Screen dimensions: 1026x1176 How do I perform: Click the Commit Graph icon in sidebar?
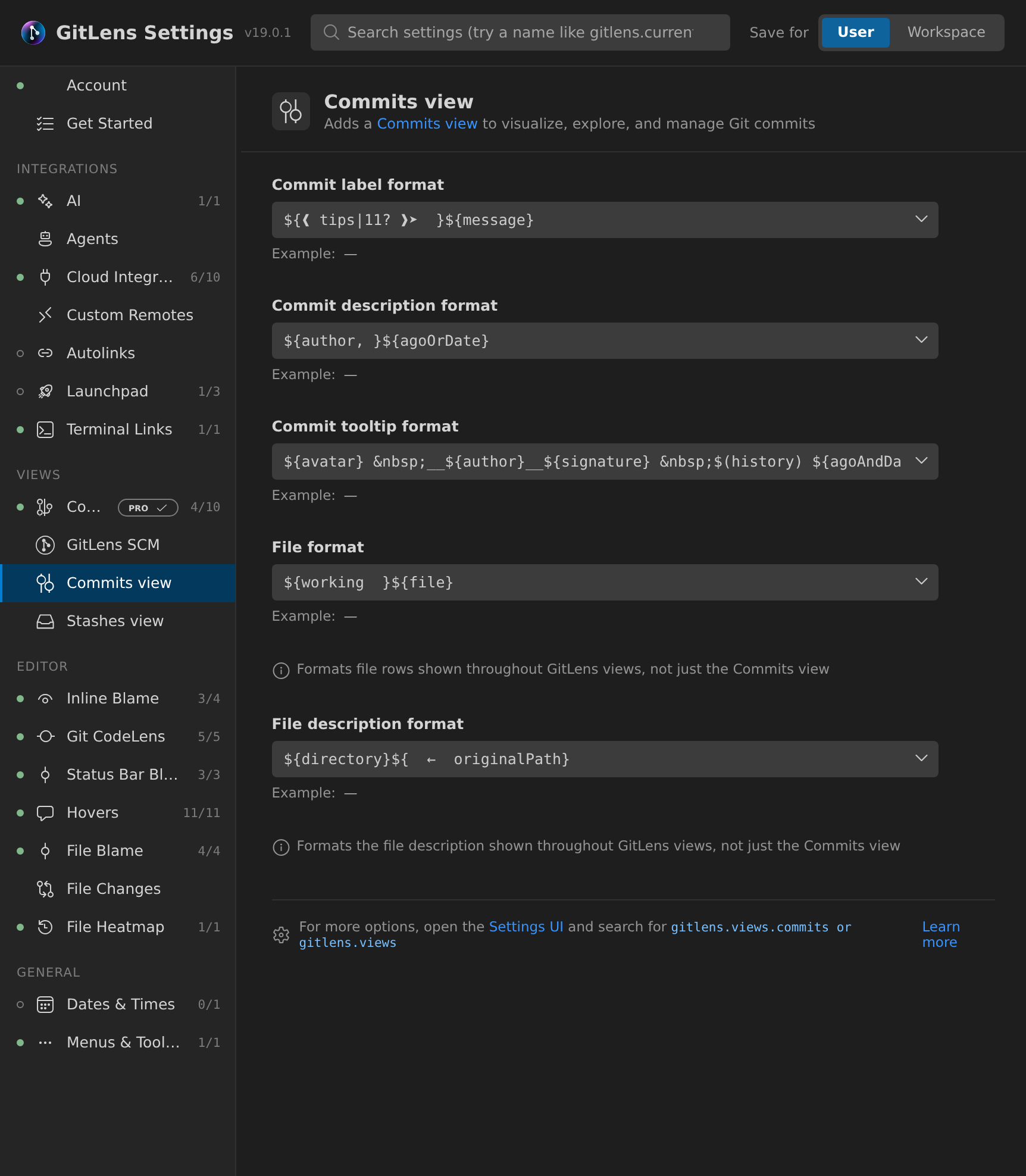point(45,506)
